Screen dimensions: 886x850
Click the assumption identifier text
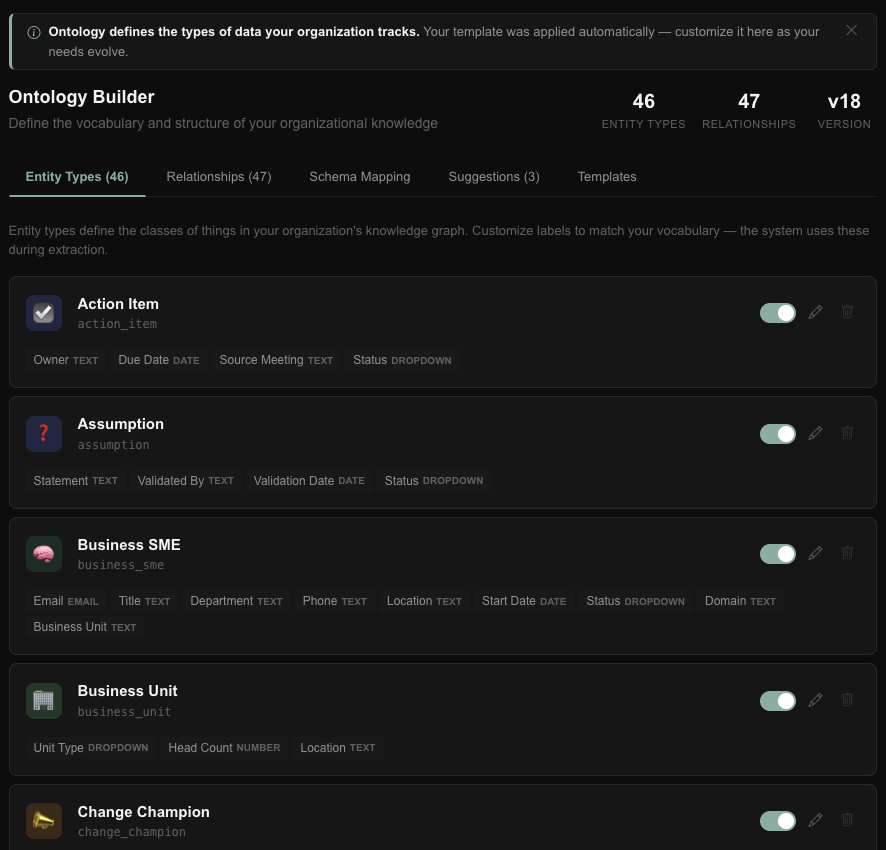click(114, 445)
